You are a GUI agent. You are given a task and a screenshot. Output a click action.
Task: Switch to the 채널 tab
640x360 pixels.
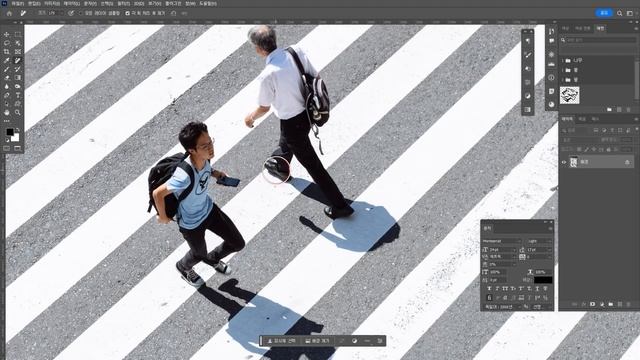click(582, 119)
